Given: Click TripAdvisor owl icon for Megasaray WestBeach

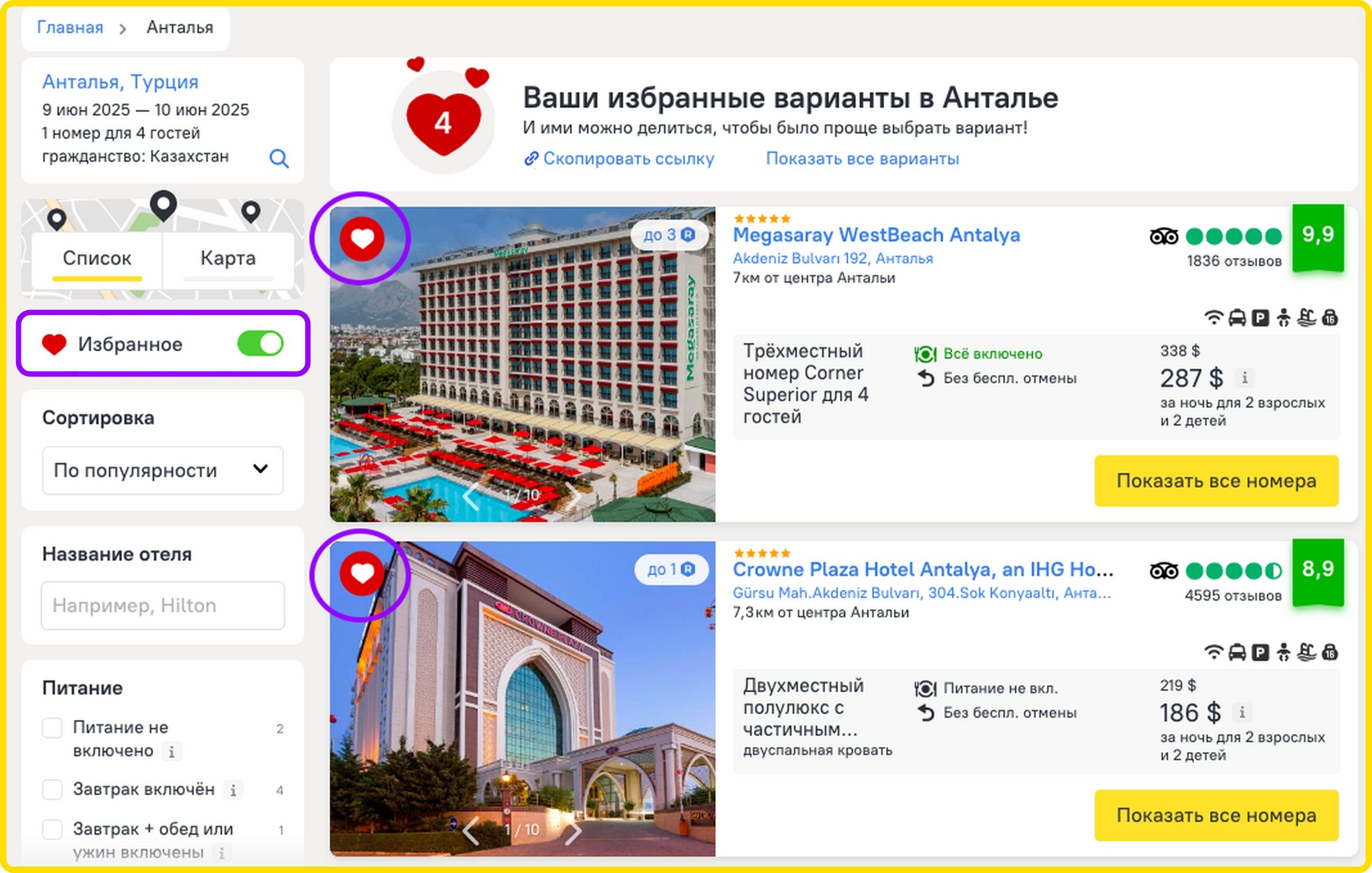Looking at the screenshot, I should click(1164, 235).
